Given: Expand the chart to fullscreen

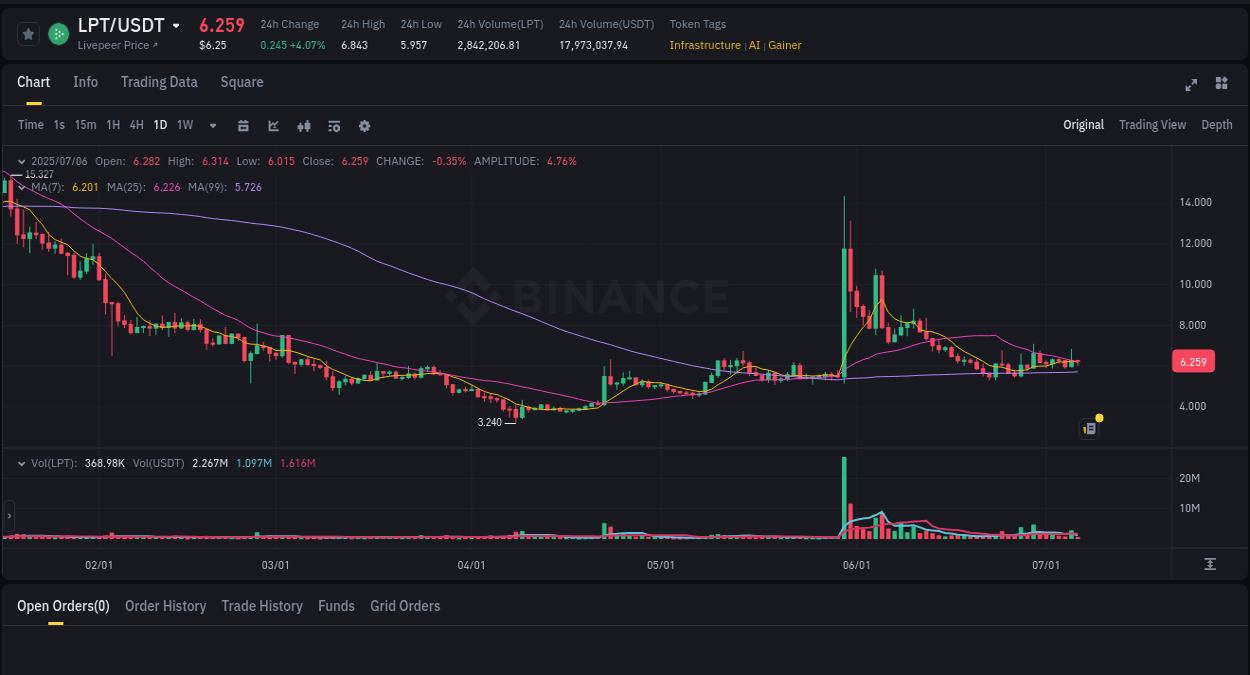Looking at the screenshot, I should coord(1190,85).
